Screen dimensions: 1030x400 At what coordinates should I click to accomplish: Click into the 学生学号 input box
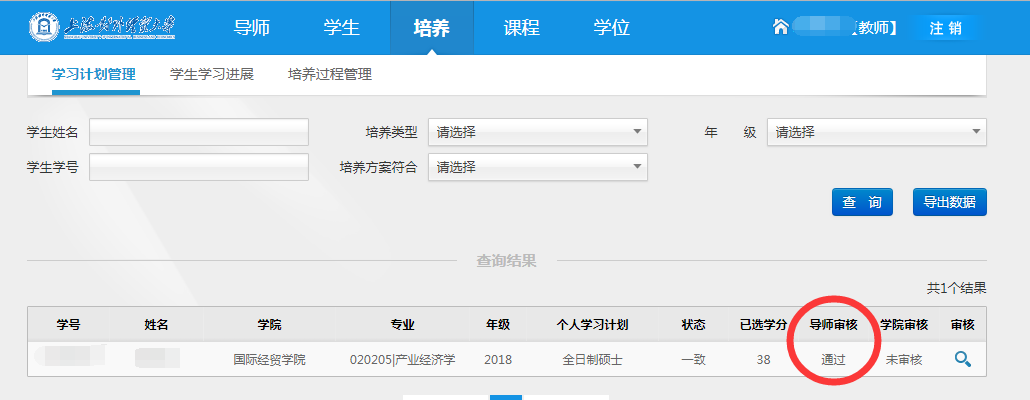point(199,167)
